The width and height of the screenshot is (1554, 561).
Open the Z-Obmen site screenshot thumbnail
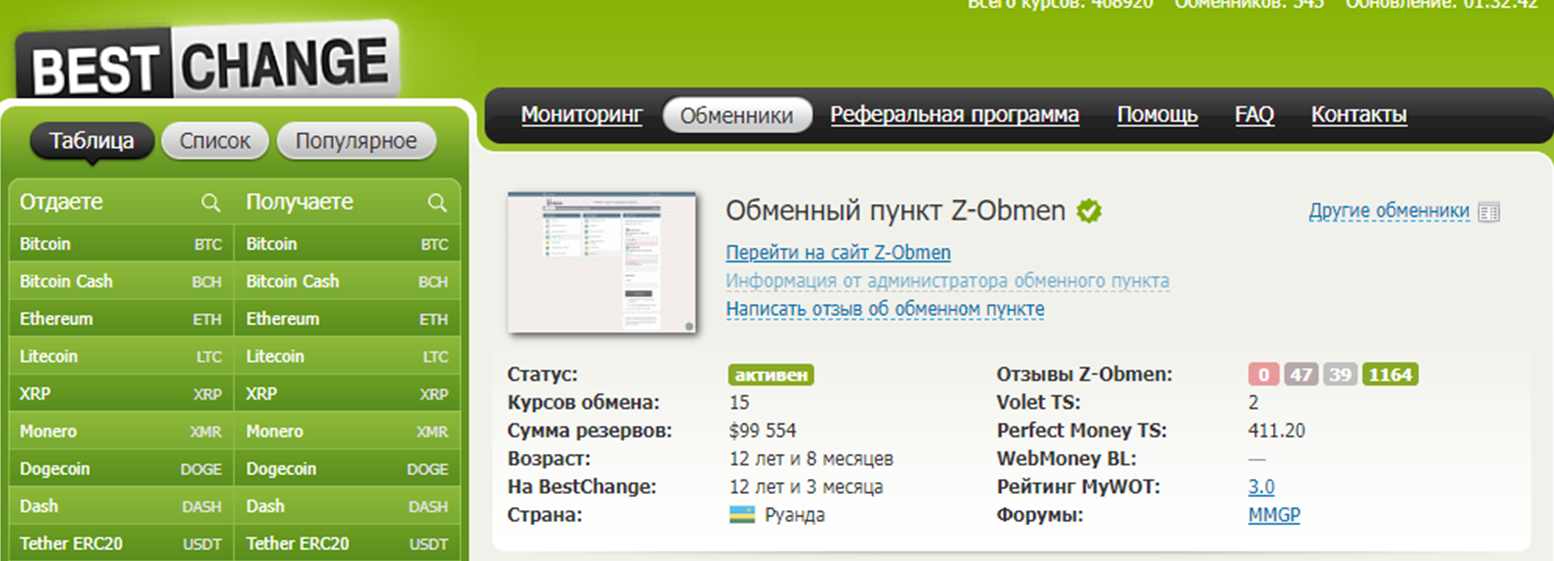[603, 262]
